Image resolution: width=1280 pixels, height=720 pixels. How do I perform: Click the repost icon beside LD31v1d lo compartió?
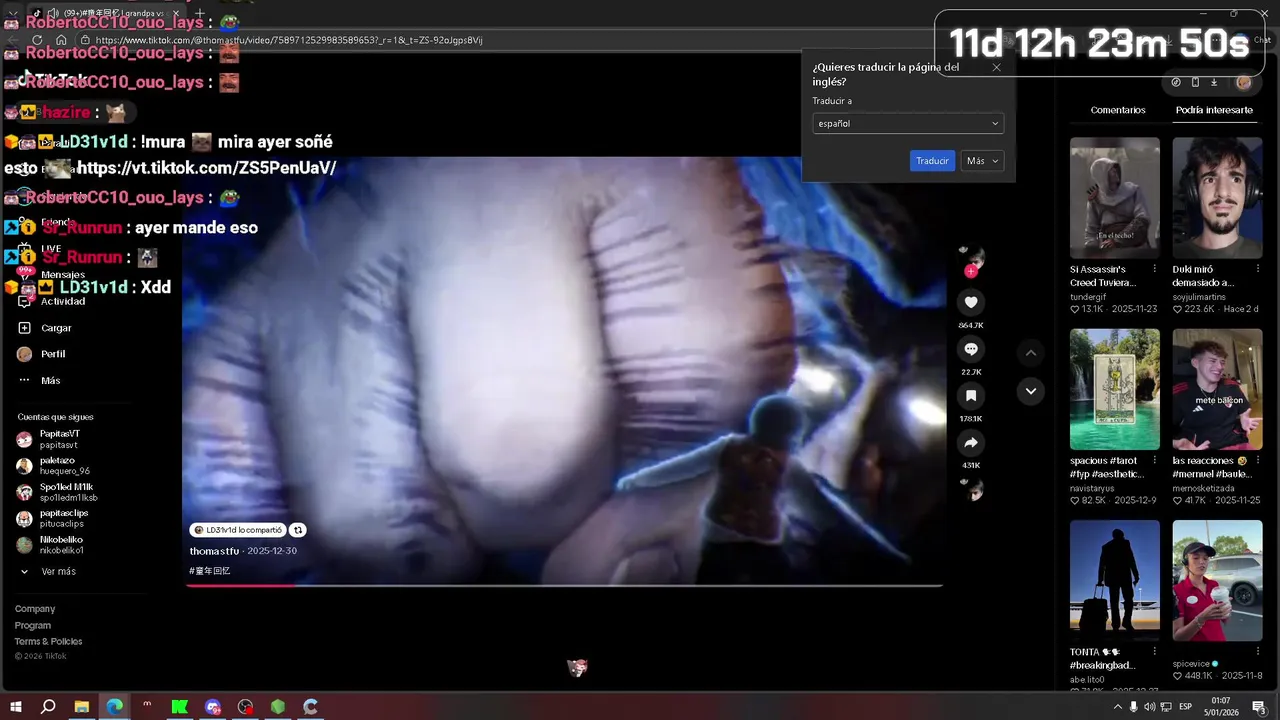[298, 530]
